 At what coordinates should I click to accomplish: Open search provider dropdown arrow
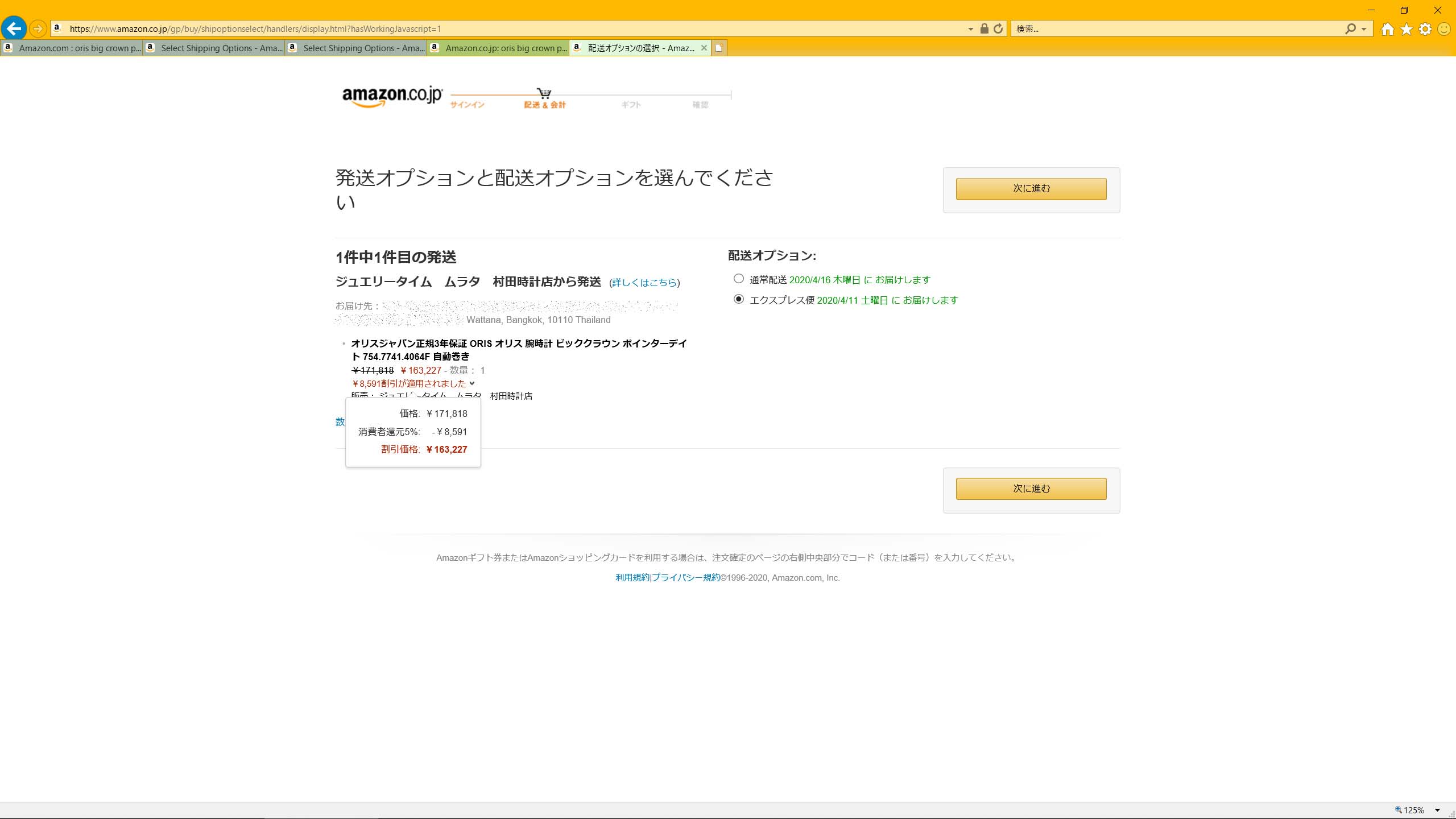[1364, 29]
